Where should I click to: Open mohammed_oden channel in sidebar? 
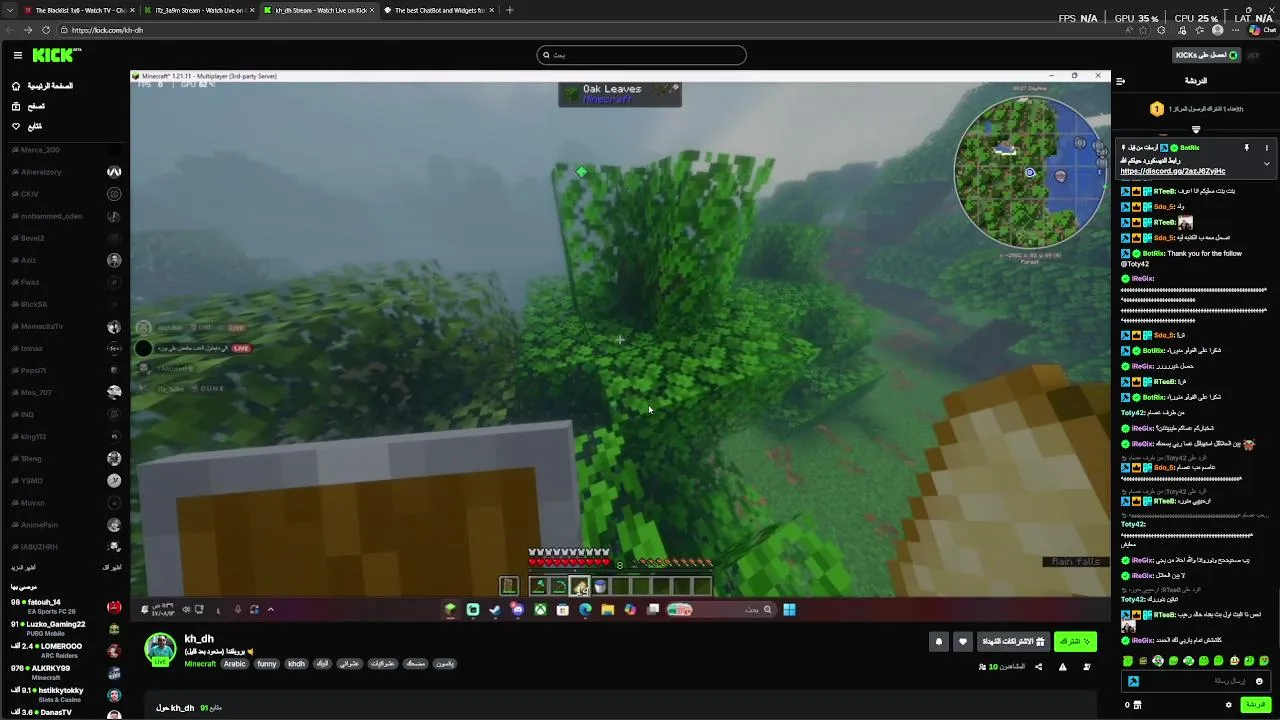pos(66,216)
